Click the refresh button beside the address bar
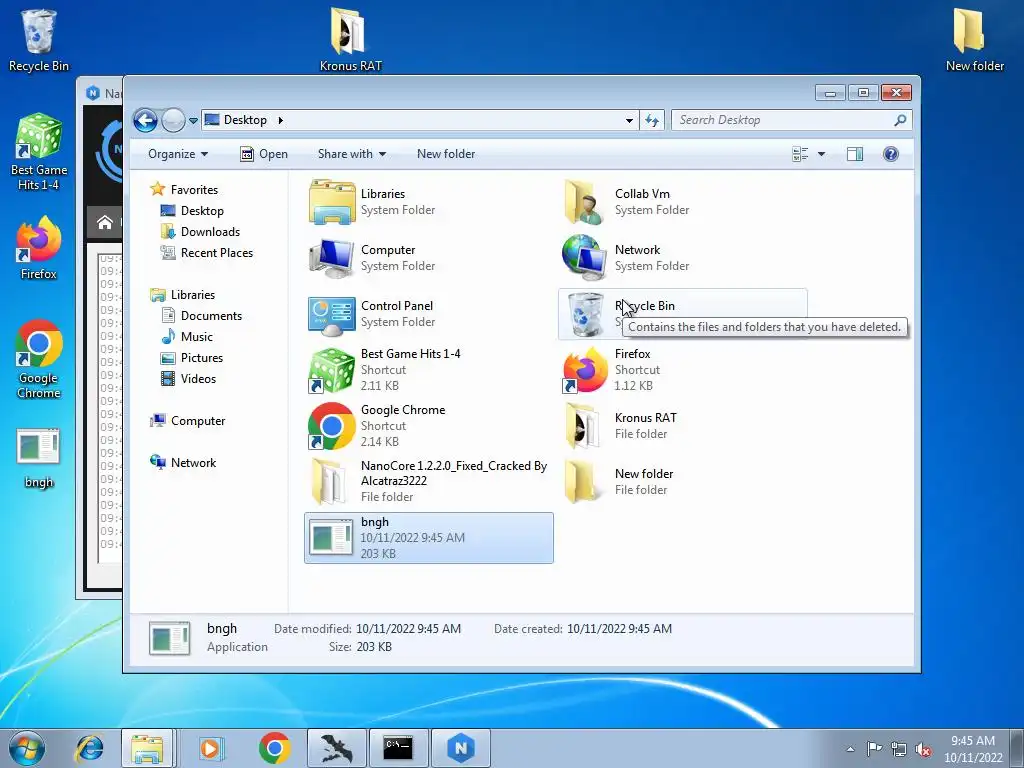1024x768 pixels. click(x=652, y=120)
